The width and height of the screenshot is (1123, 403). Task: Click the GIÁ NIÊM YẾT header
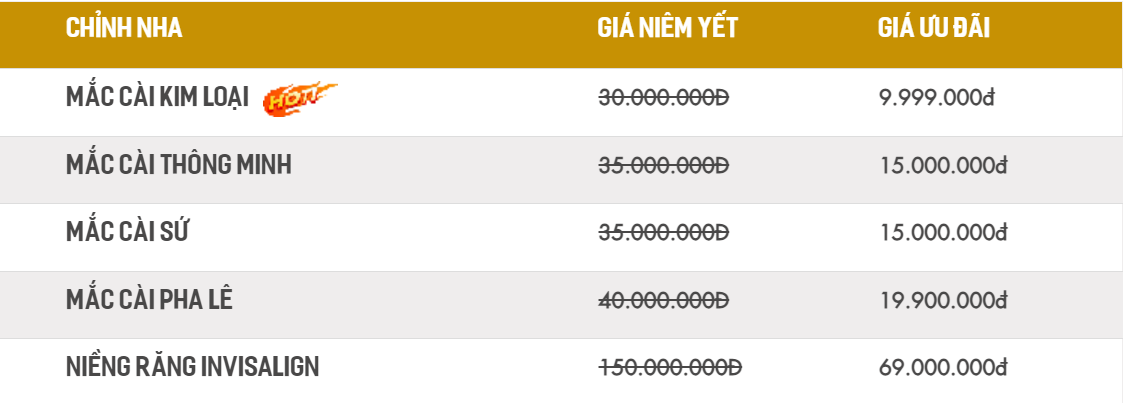[667, 29]
